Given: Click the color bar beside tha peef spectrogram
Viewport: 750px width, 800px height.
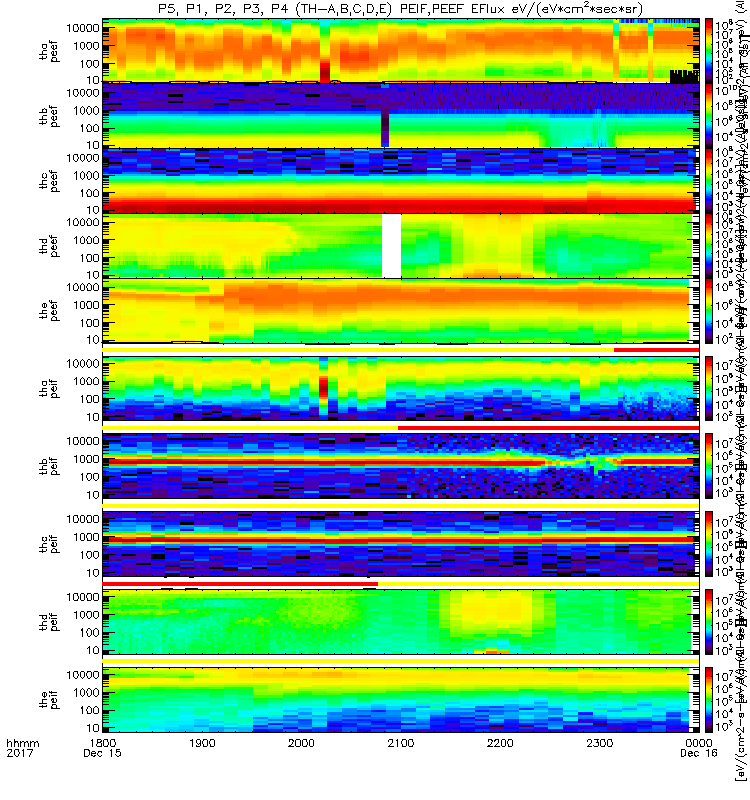Looking at the screenshot, I should point(709,51).
